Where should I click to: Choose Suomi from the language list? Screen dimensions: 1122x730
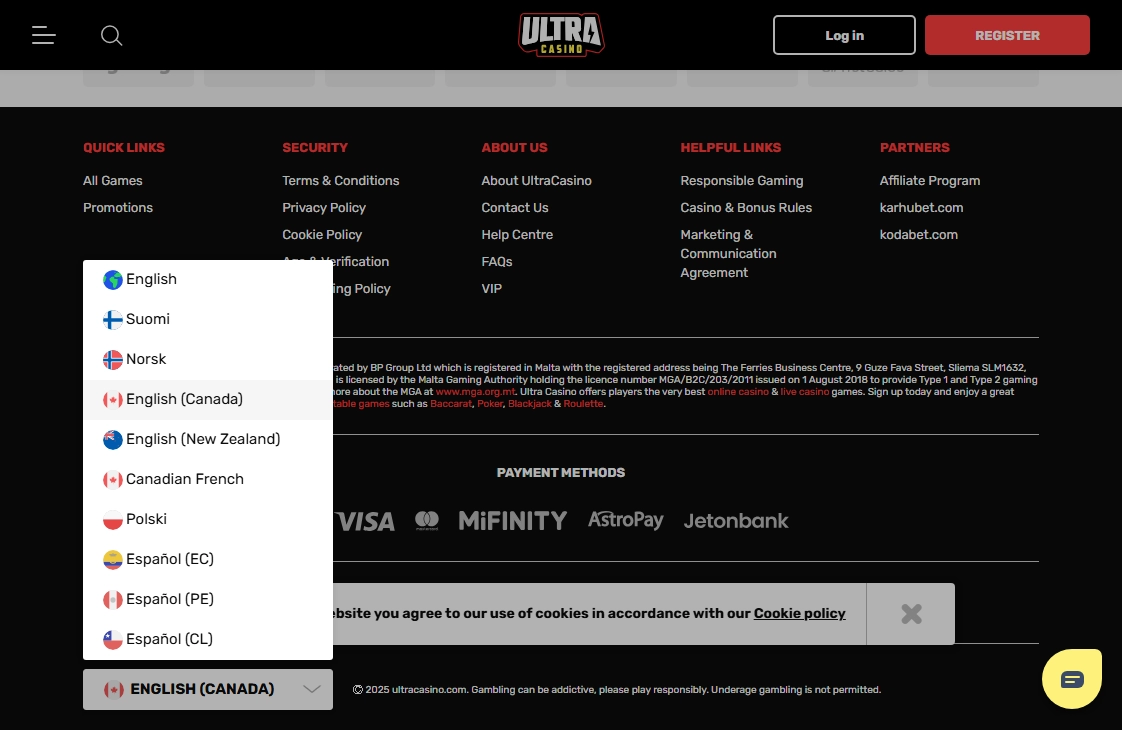tap(208, 319)
